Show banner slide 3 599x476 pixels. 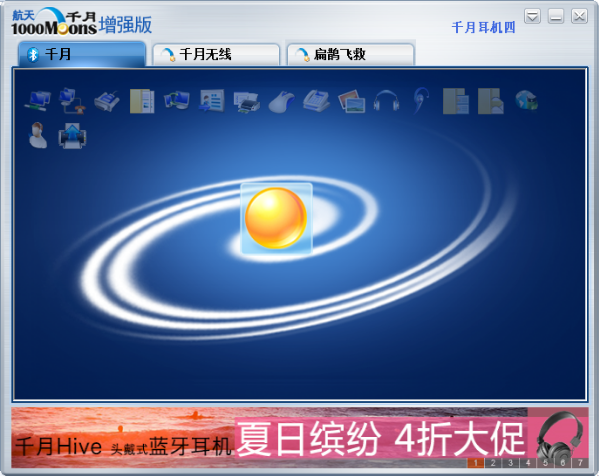[x=511, y=463]
